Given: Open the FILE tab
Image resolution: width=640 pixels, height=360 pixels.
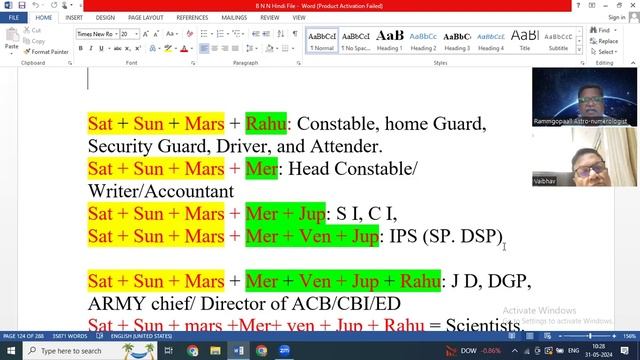Looking at the screenshot, I should click(x=14, y=18).
